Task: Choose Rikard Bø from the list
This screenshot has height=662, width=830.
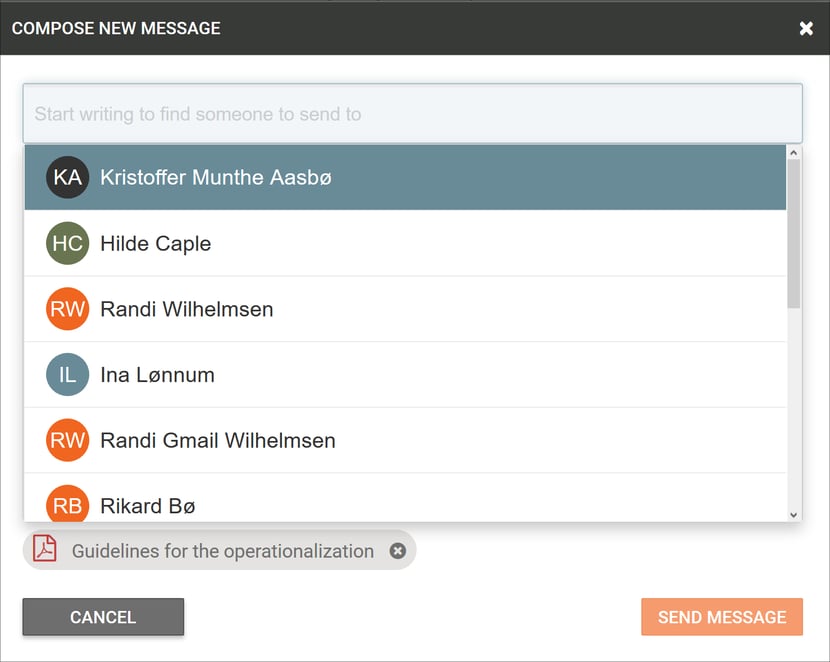Action: click(405, 497)
